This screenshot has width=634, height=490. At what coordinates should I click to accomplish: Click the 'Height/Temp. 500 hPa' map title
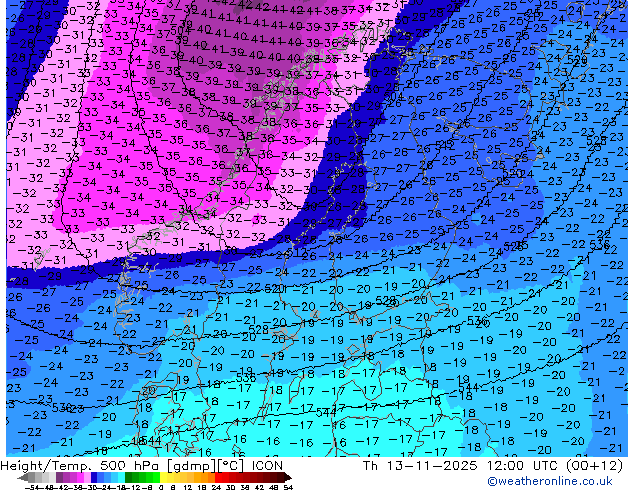(x=80, y=466)
